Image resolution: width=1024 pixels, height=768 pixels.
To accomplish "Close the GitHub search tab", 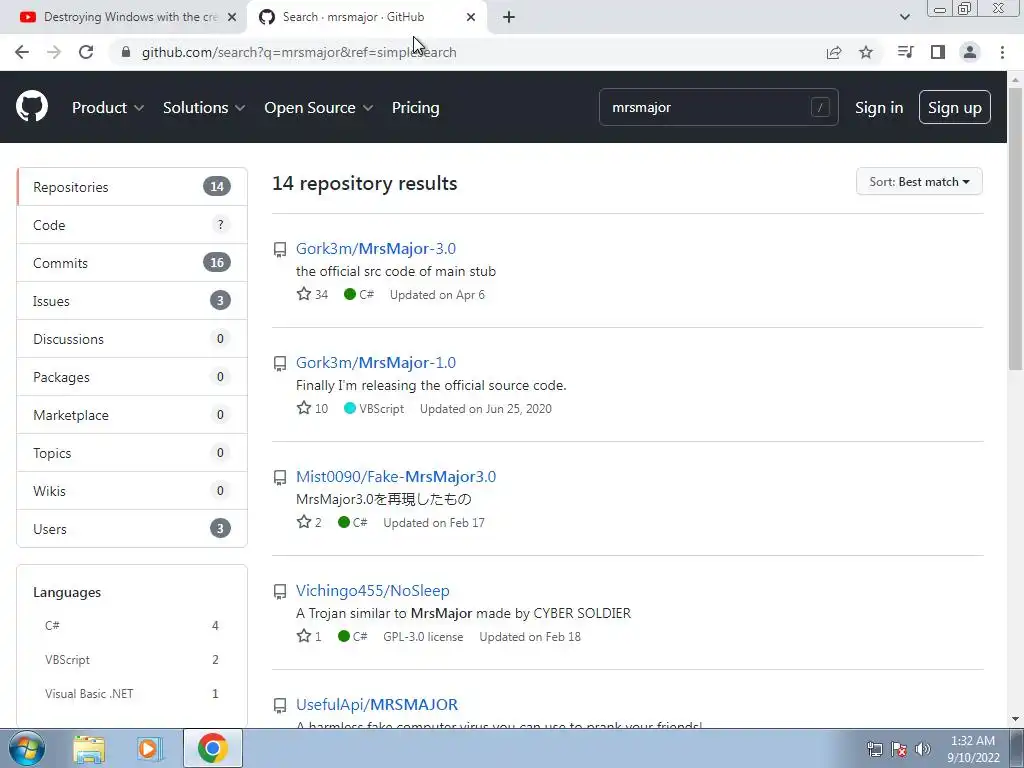I will (471, 17).
